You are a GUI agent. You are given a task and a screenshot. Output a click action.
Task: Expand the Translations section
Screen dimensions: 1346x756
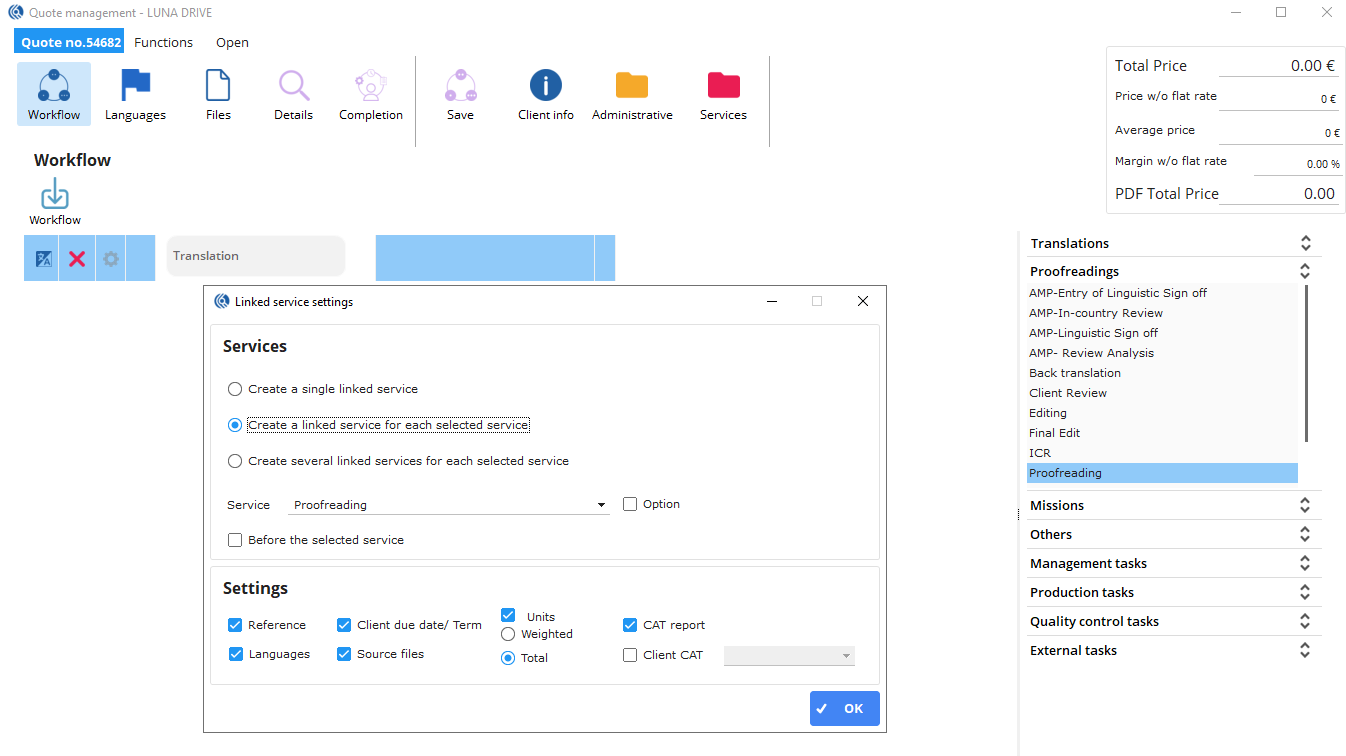point(1304,243)
